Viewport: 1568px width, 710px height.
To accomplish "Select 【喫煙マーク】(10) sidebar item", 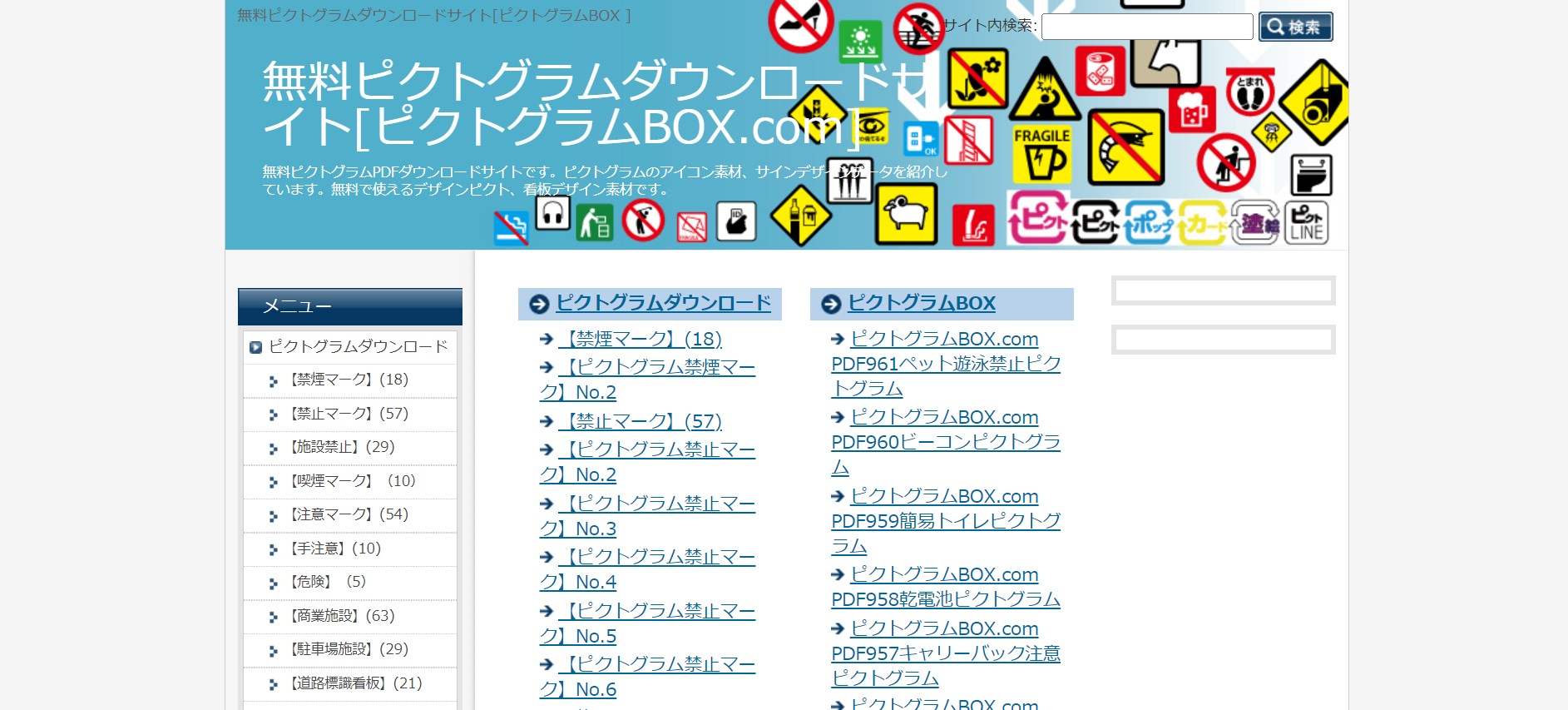I will (x=350, y=482).
